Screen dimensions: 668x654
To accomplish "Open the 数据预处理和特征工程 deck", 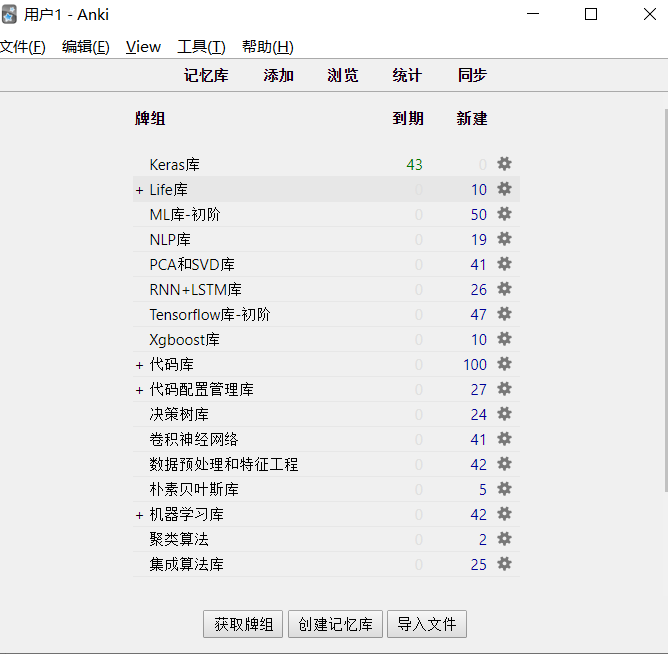I will click(x=224, y=465).
